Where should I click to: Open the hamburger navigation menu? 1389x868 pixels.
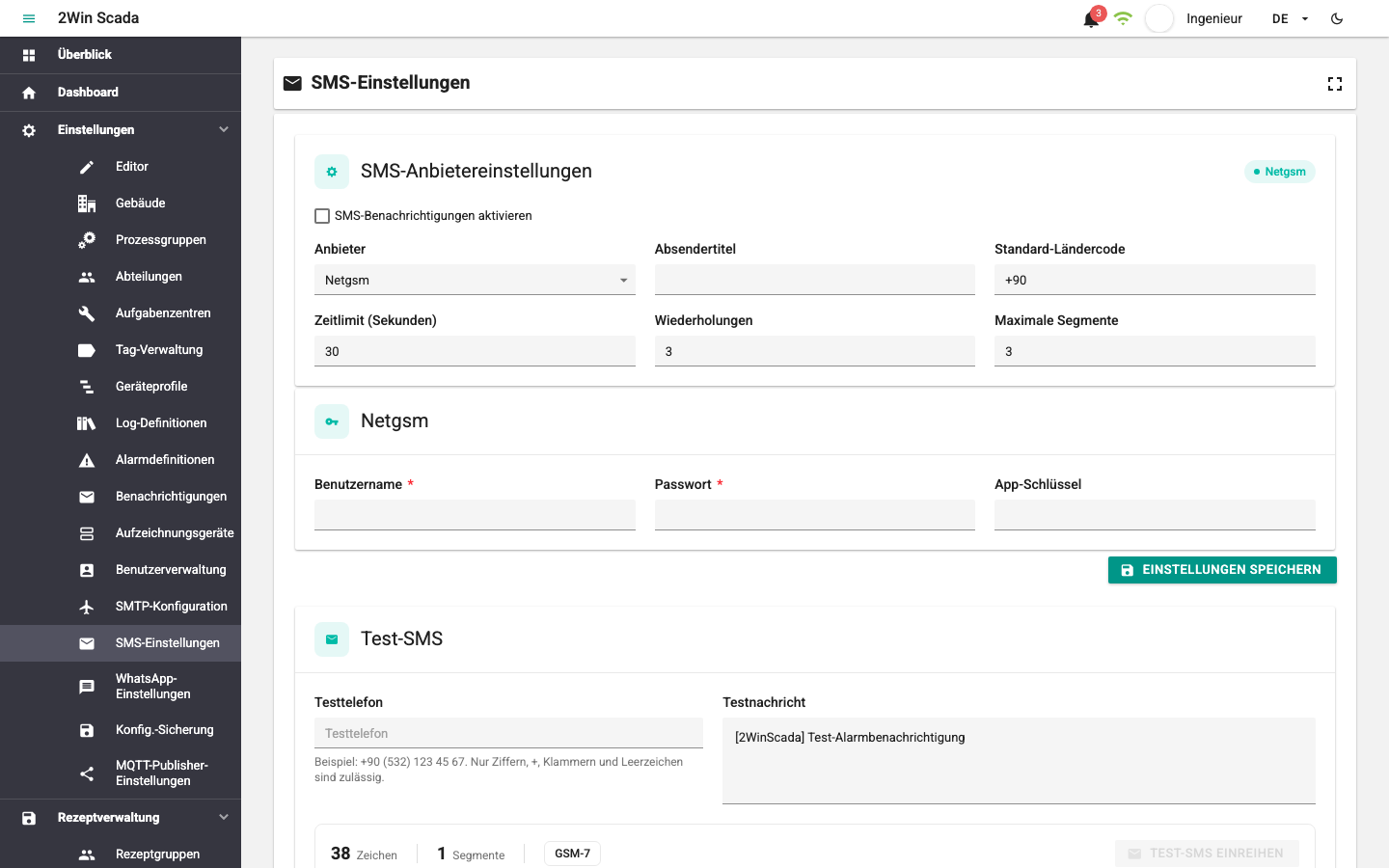point(29,18)
